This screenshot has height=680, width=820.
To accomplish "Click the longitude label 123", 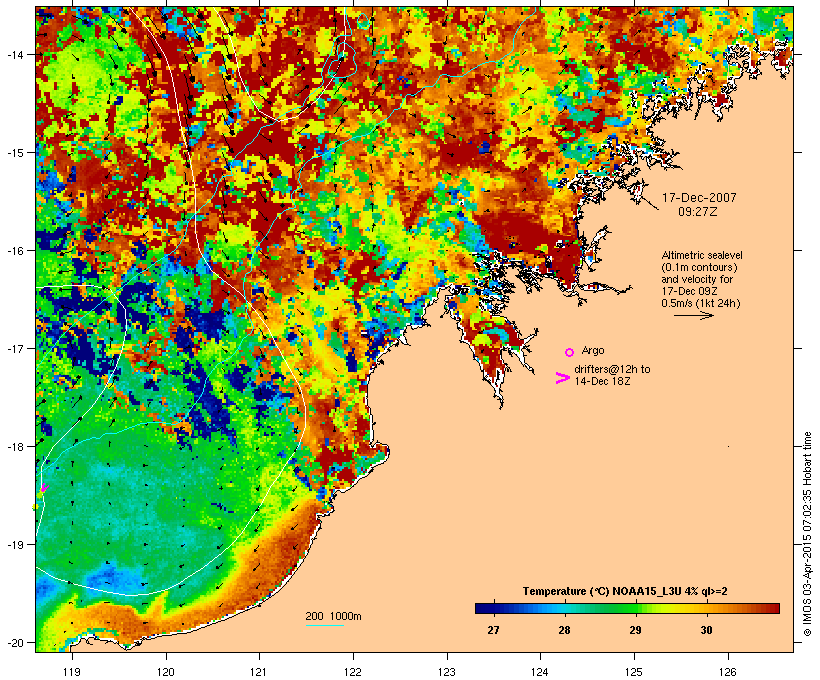I will [x=447, y=672].
